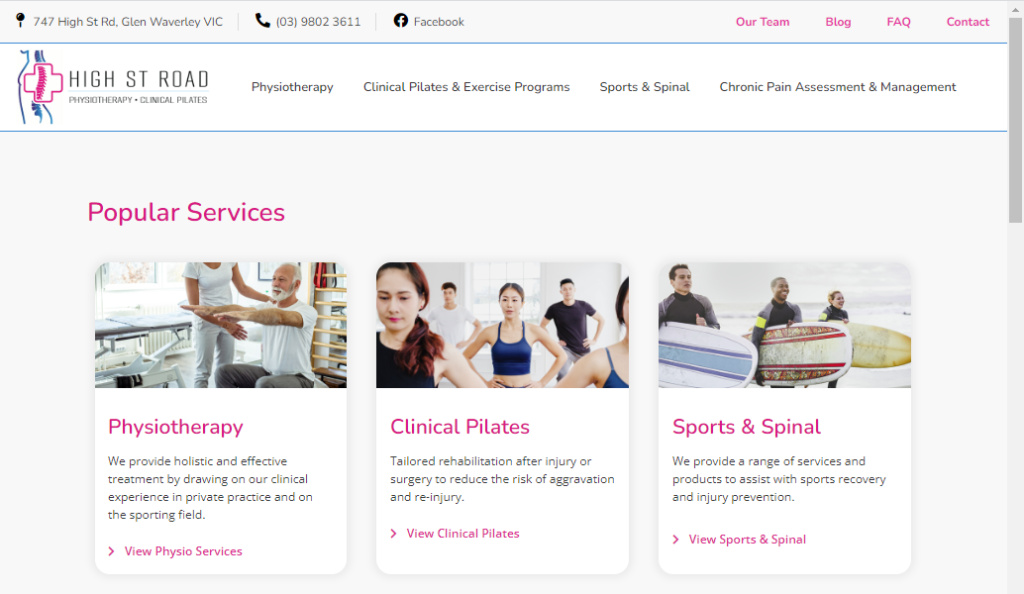Click chevron arrow before View Clinical Pilates

click(393, 534)
